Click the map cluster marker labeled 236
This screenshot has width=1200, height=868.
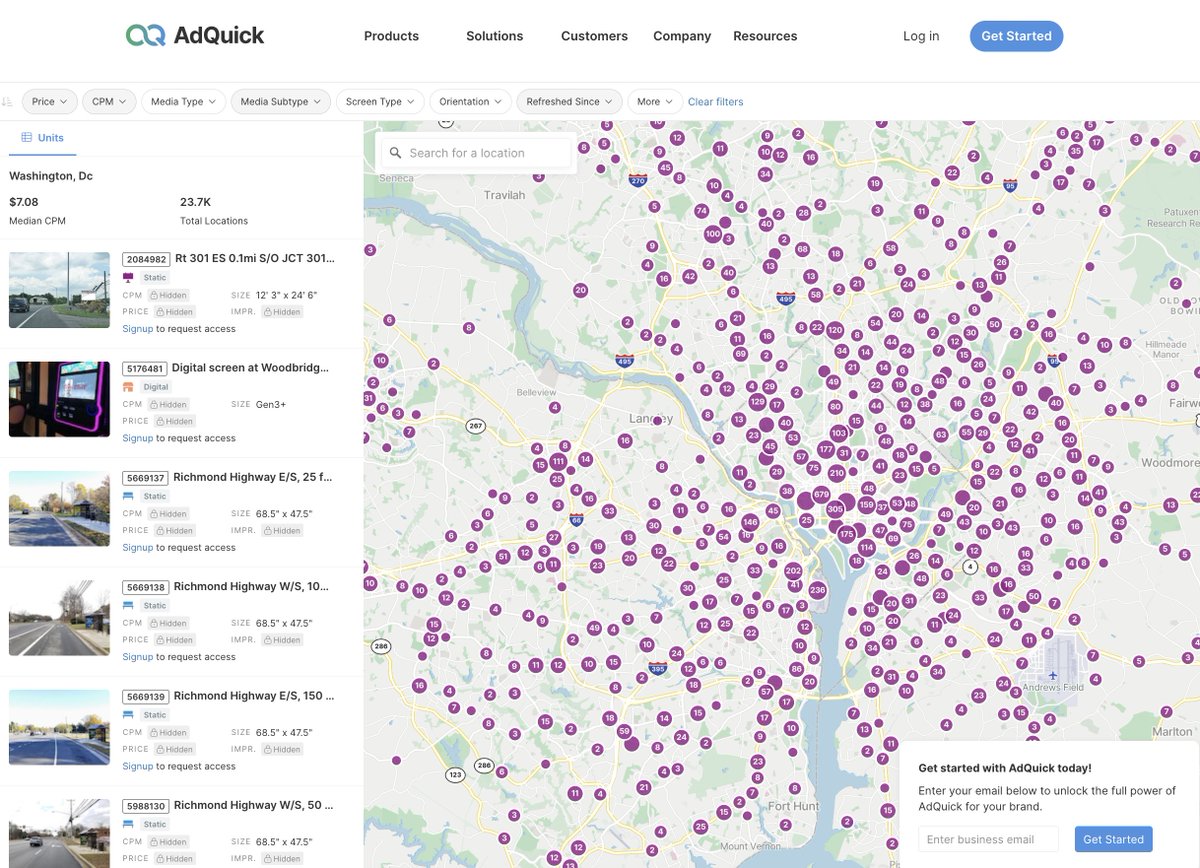[817, 590]
